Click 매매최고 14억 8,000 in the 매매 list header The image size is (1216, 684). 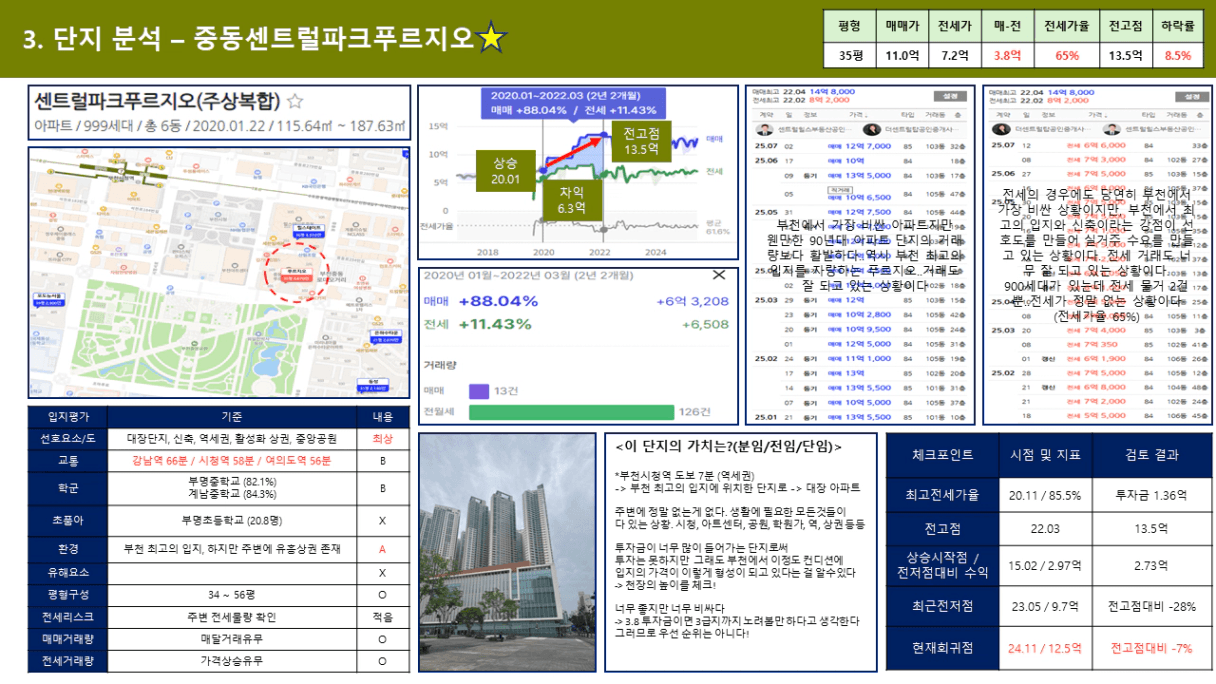[803, 92]
